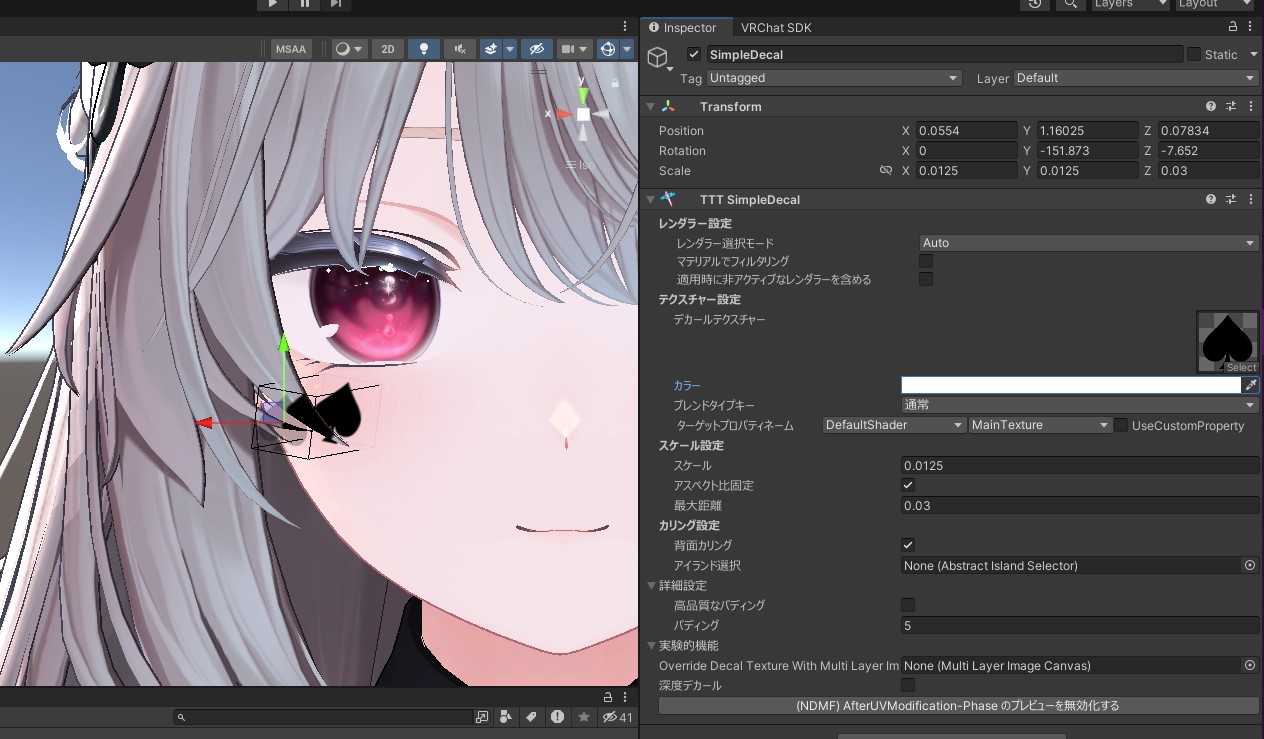
Task: Uncheck 背面カリング in カリング設定
Action: point(907,545)
